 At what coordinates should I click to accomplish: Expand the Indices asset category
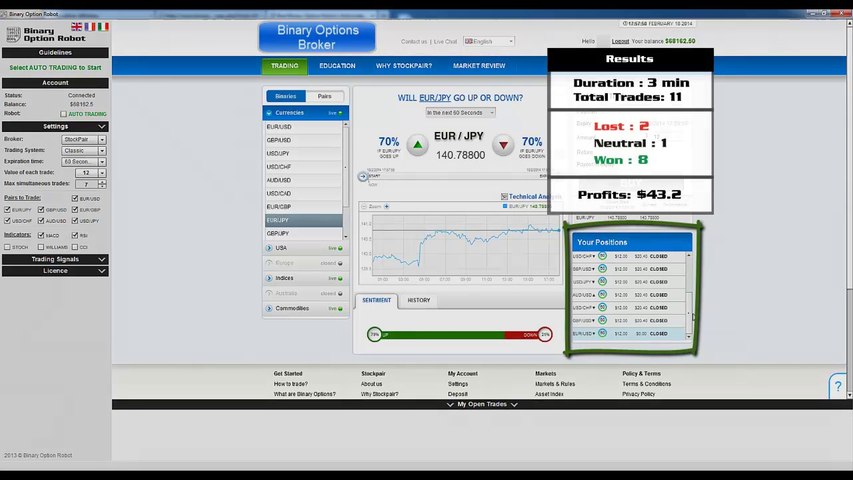(305, 278)
